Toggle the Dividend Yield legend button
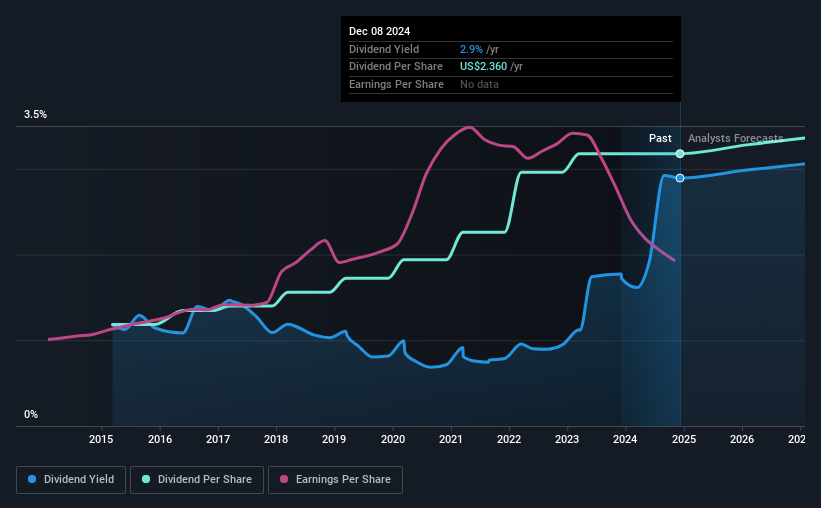Viewport: 821px width, 508px height. (71, 480)
